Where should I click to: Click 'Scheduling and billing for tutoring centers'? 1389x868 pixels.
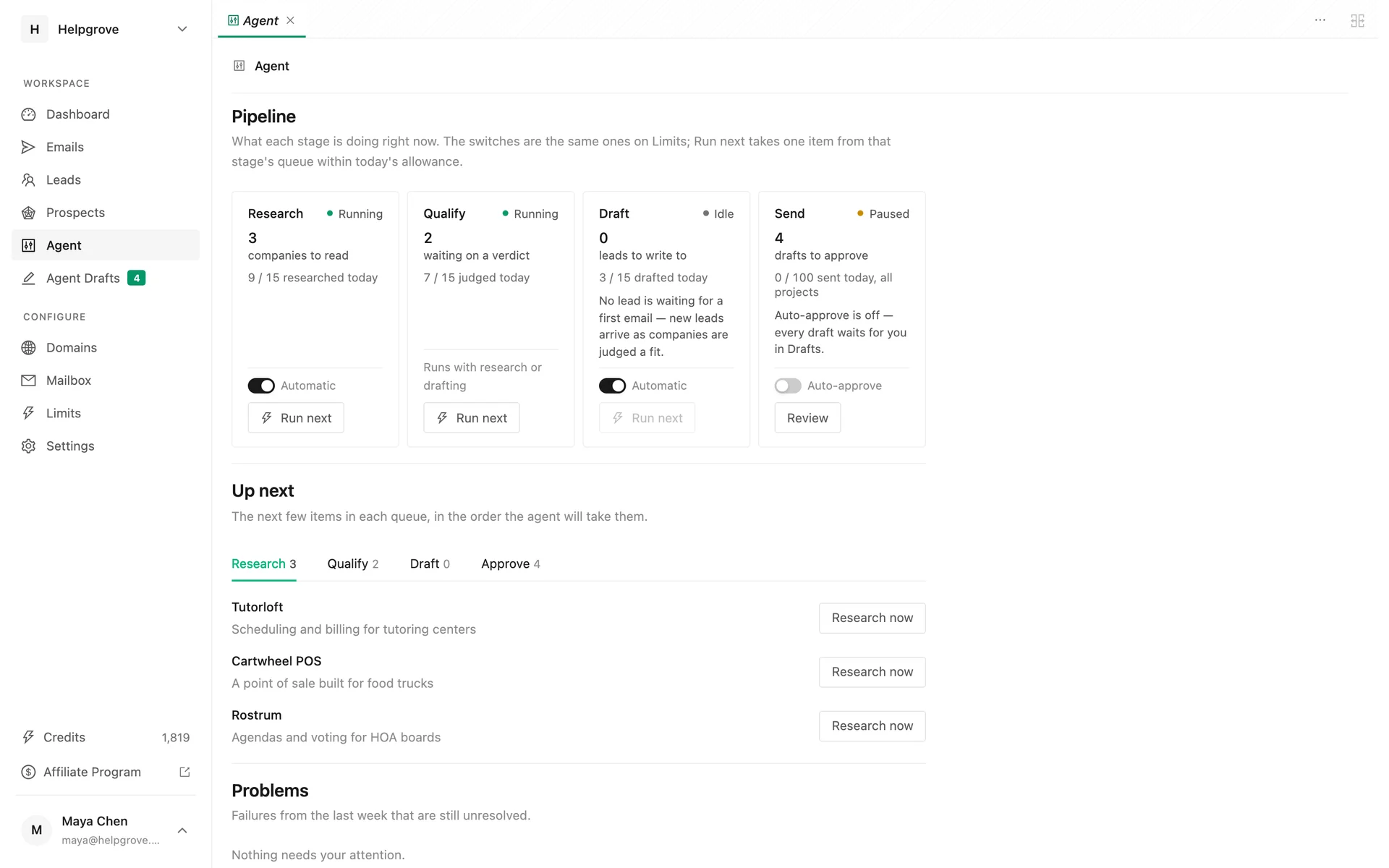pyautogui.click(x=354, y=629)
